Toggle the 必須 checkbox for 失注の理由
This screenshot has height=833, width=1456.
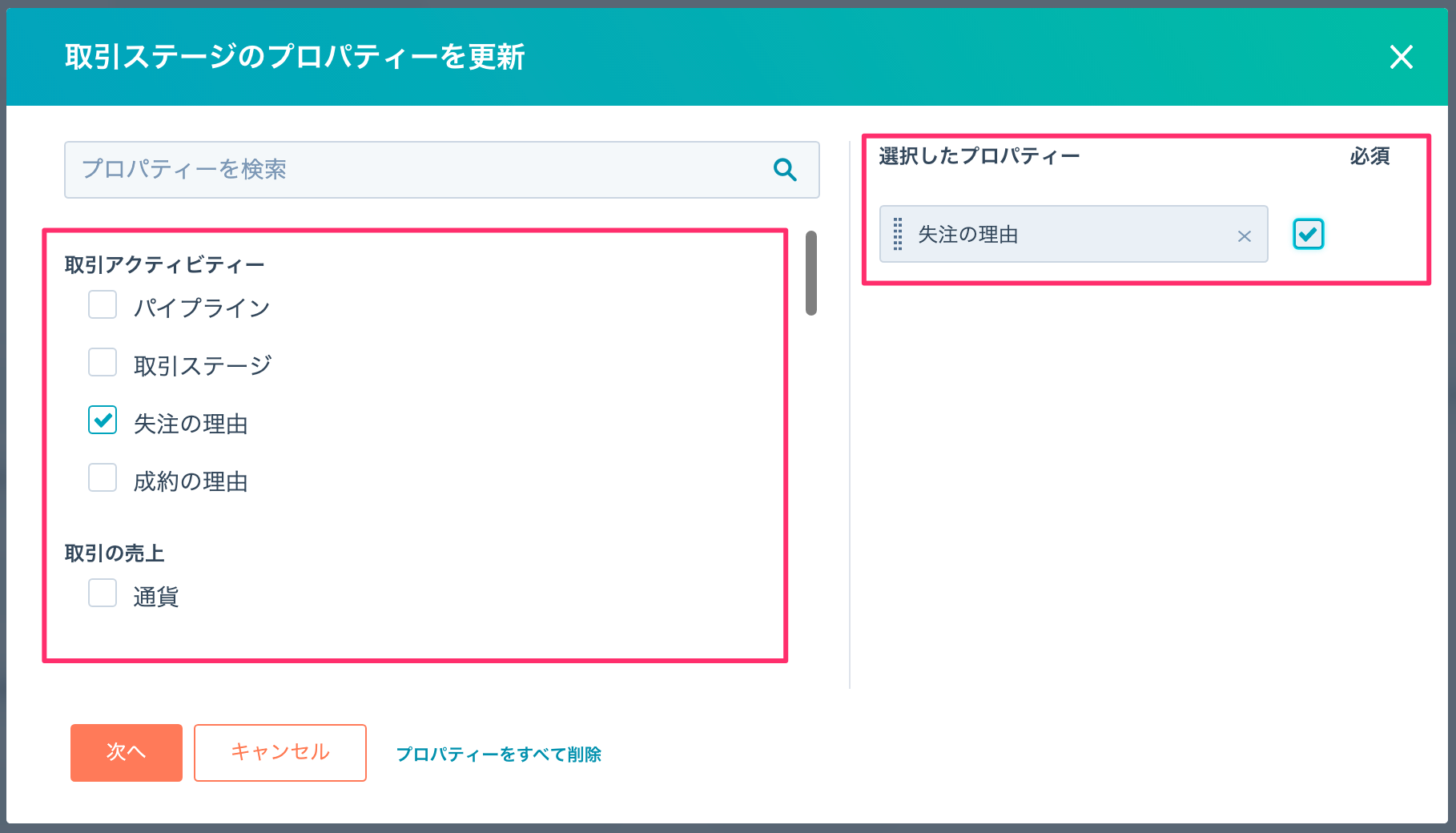point(1308,234)
